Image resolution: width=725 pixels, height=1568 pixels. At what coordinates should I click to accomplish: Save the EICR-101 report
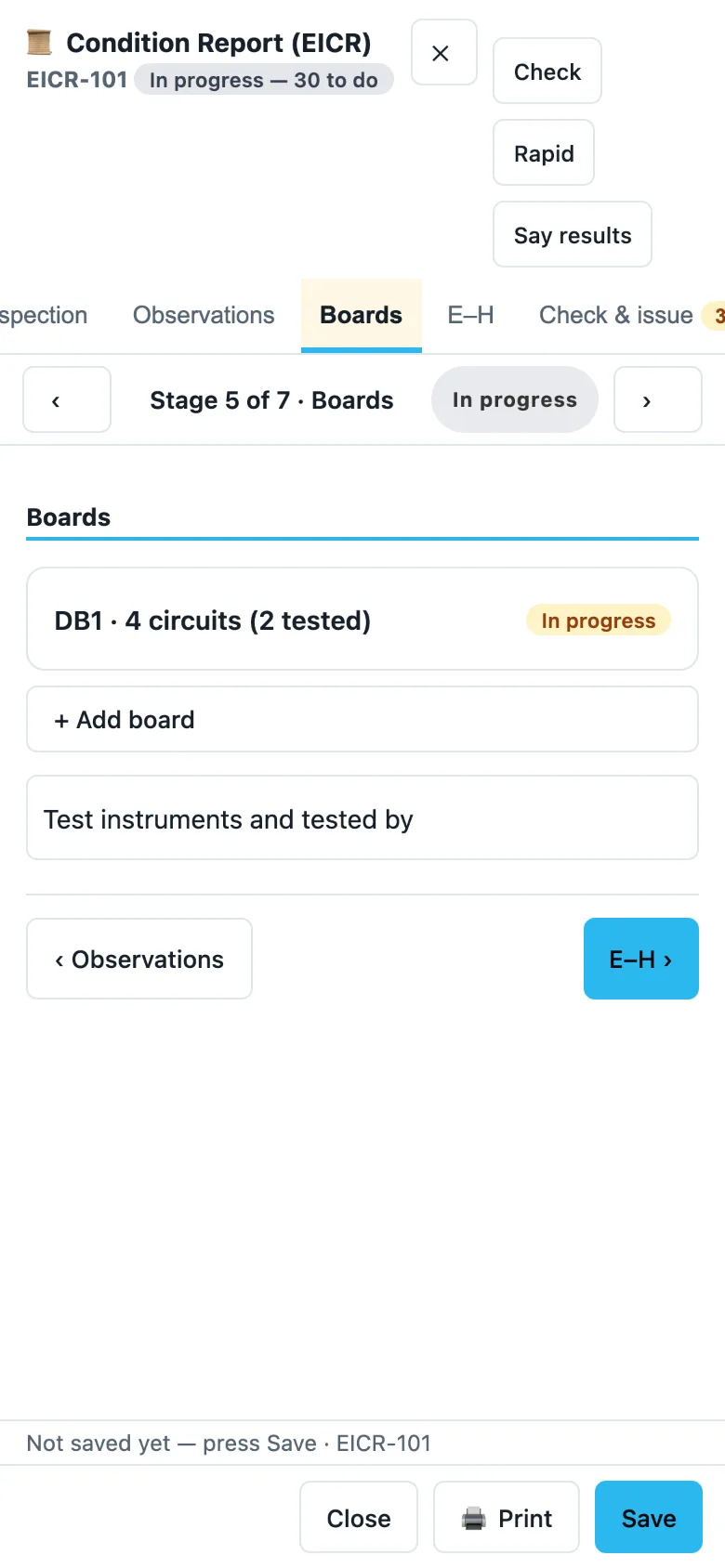(649, 1517)
